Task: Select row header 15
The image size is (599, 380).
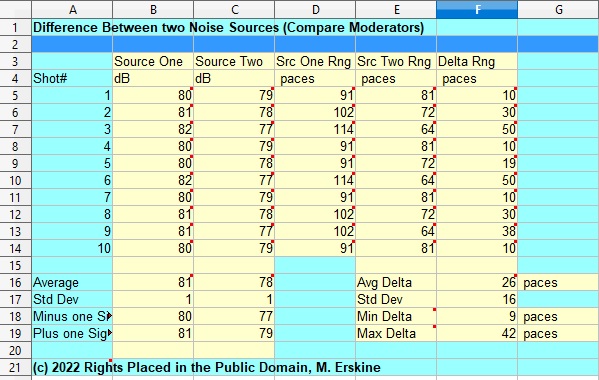Action: [x=15, y=265]
